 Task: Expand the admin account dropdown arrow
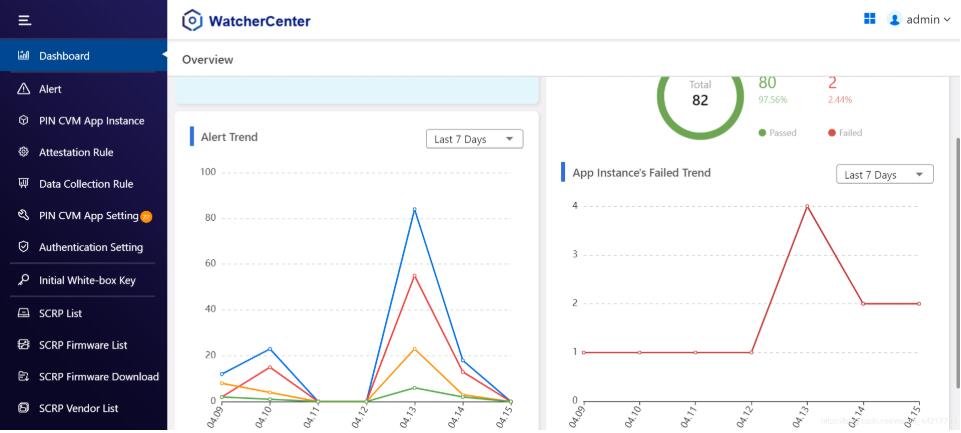(947, 20)
